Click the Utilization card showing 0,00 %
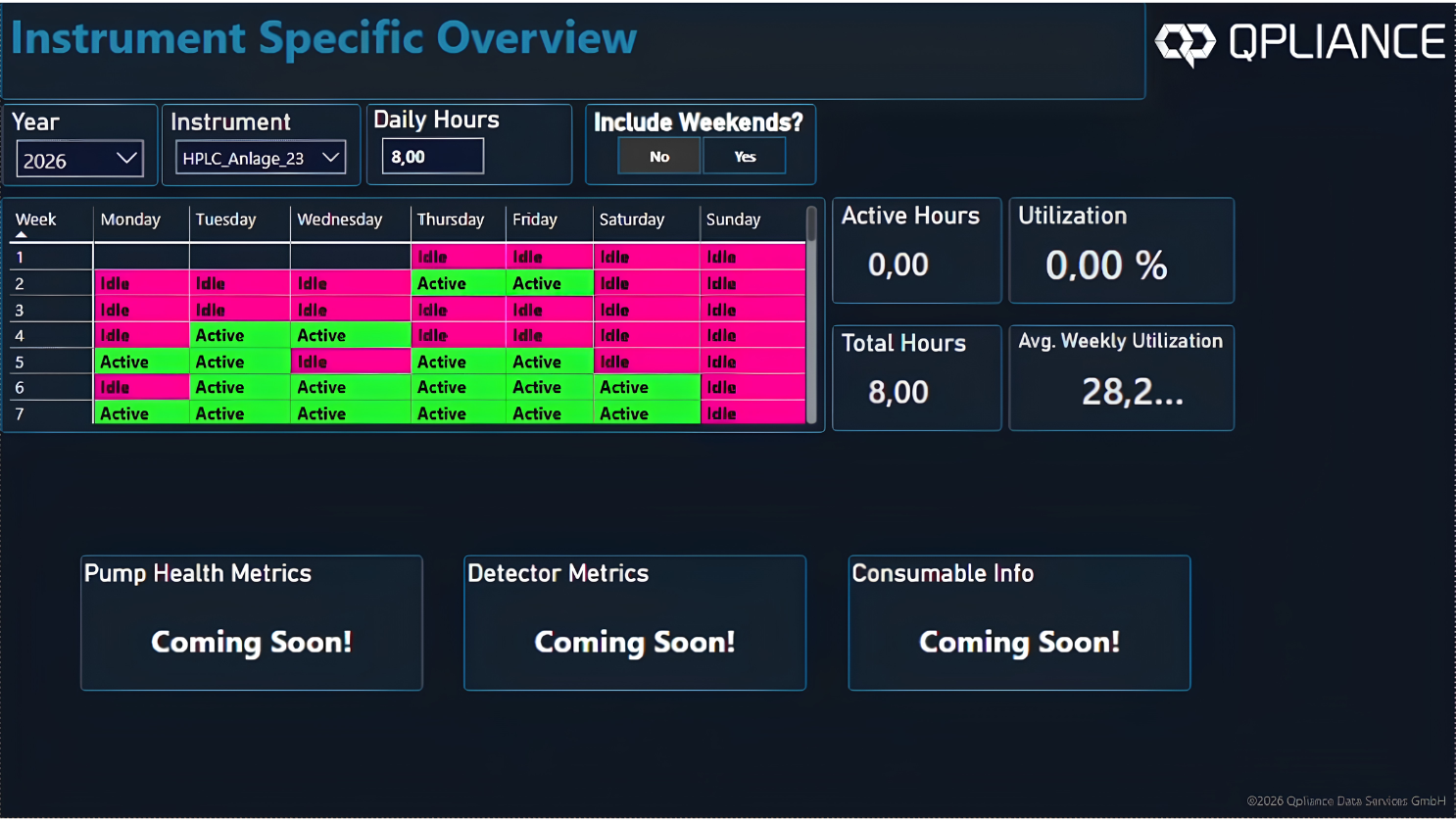The height and width of the screenshot is (821, 1456). click(1121, 251)
